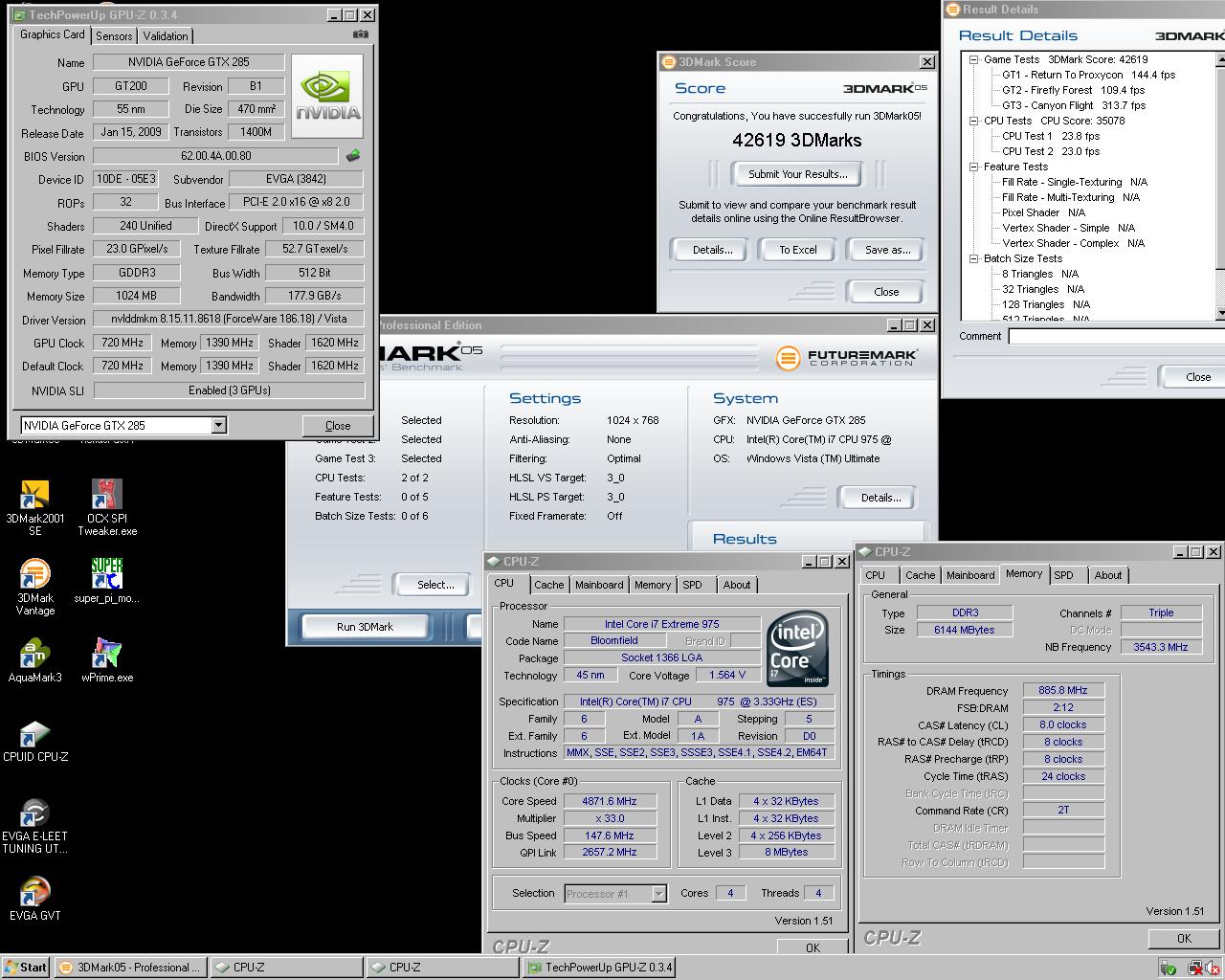1225x980 pixels.
Task: Click Close in the Result Details window
Action: (x=1192, y=377)
